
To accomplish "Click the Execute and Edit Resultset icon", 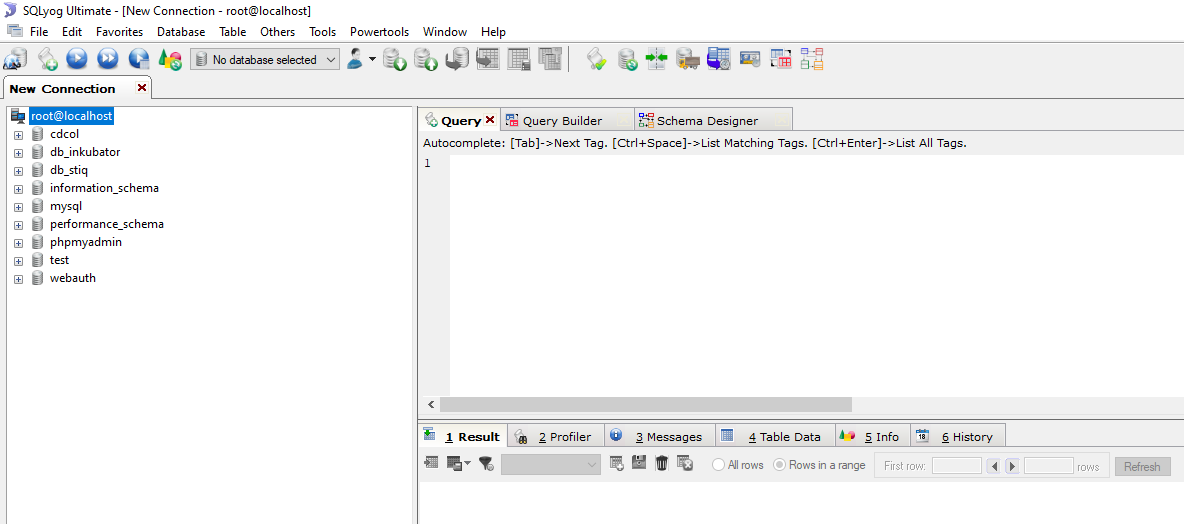I will click(x=139, y=59).
